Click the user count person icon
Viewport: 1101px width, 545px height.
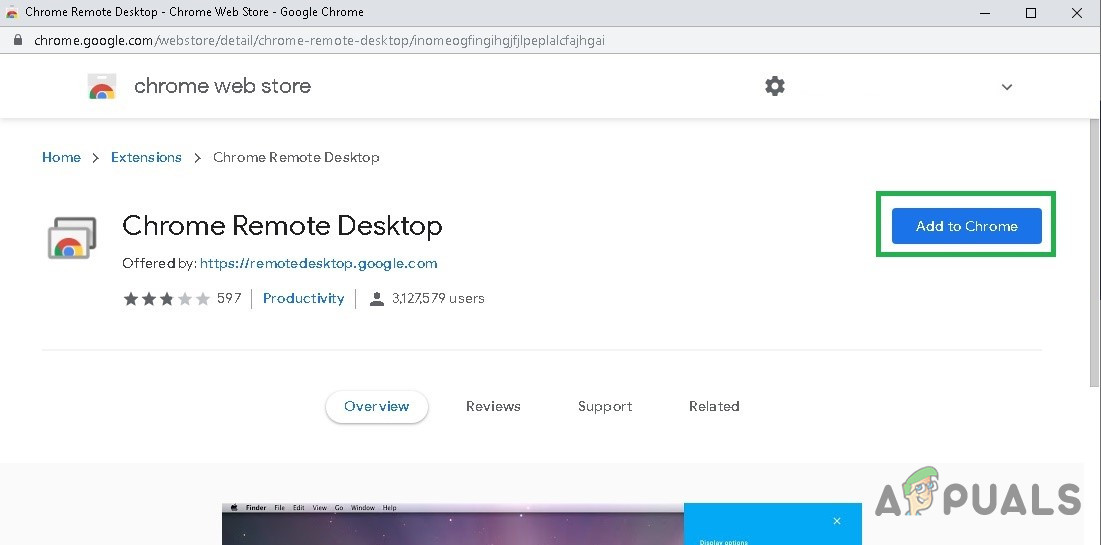click(377, 299)
